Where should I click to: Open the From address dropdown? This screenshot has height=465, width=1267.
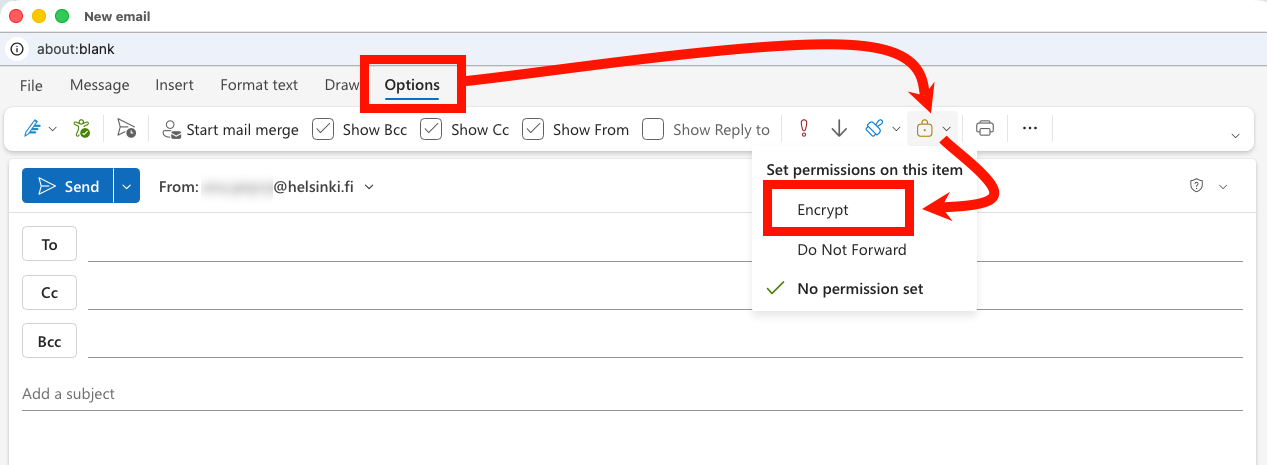(x=369, y=187)
